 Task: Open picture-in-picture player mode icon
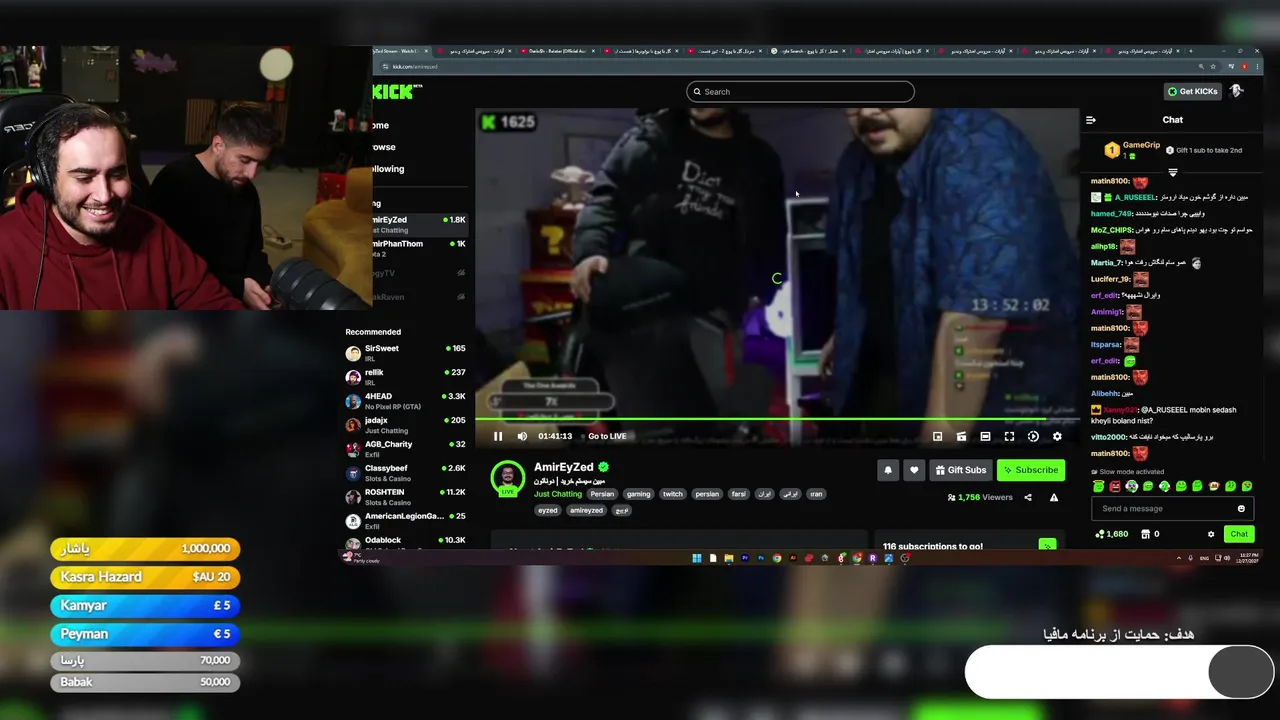click(937, 436)
